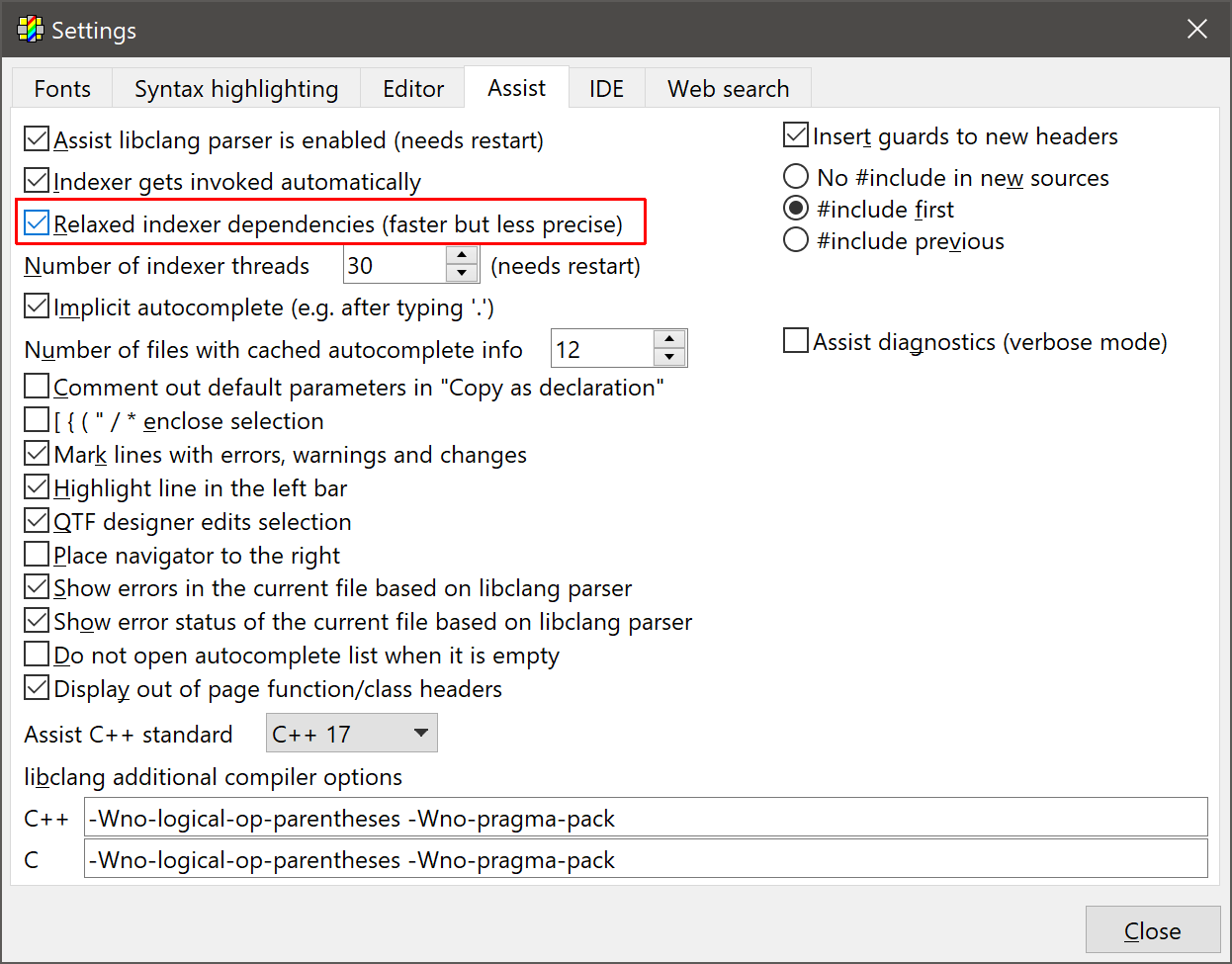Increment cached autocomplete files count
The width and height of the screenshot is (1232, 964).
[x=669, y=340]
